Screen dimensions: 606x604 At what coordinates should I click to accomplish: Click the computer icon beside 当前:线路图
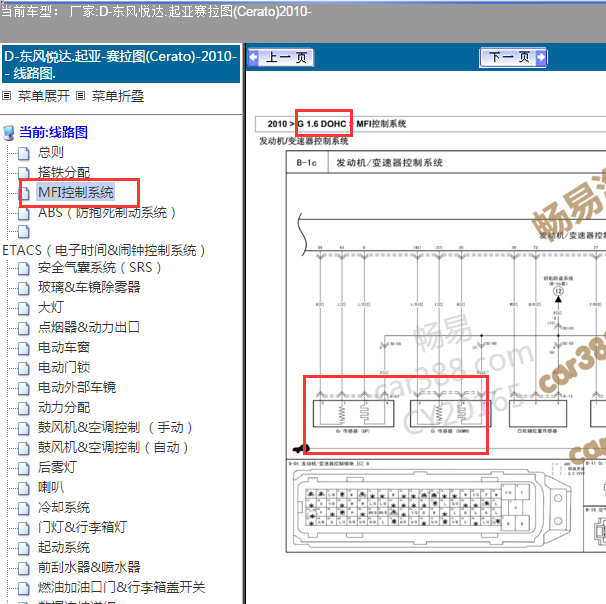(x=9, y=133)
